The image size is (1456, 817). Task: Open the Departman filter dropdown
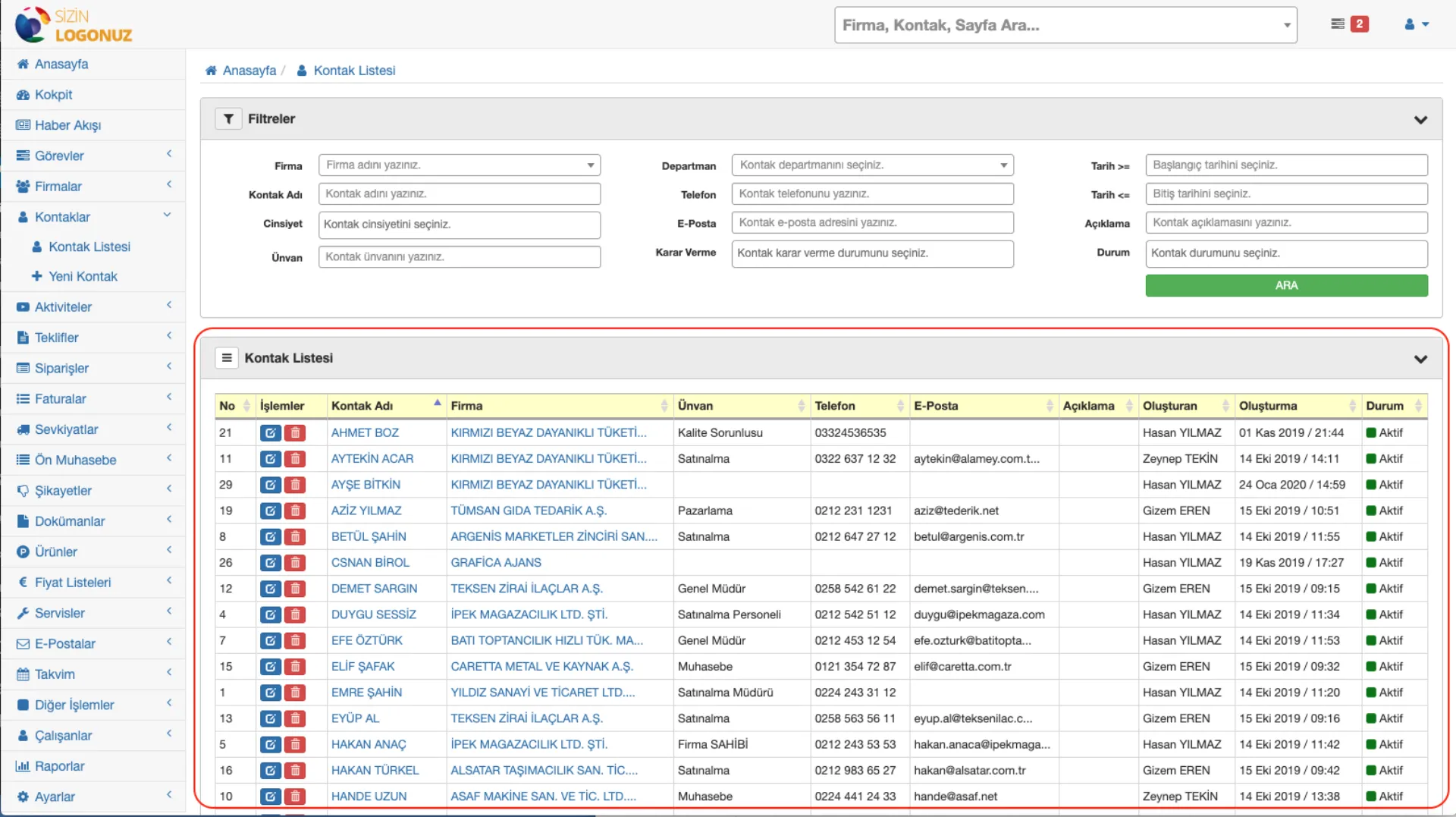click(x=872, y=165)
